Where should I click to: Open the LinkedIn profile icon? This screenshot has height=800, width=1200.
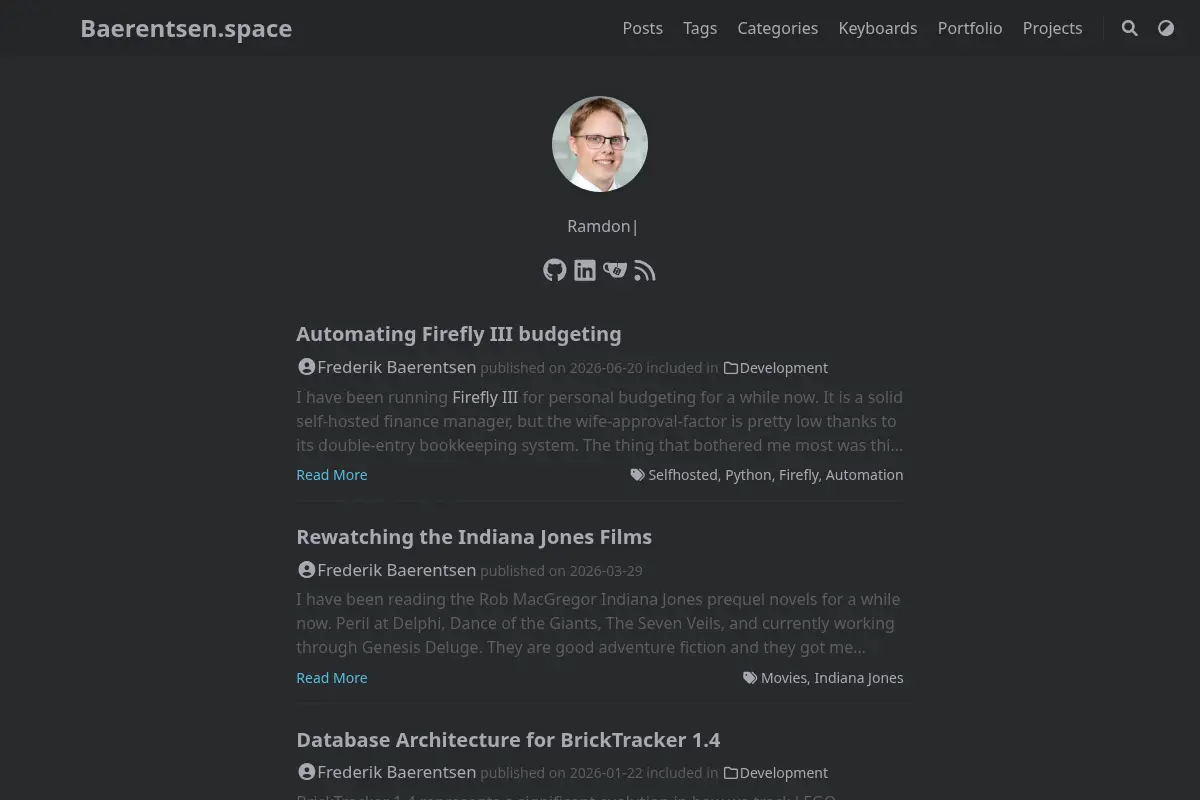pos(585,270)
